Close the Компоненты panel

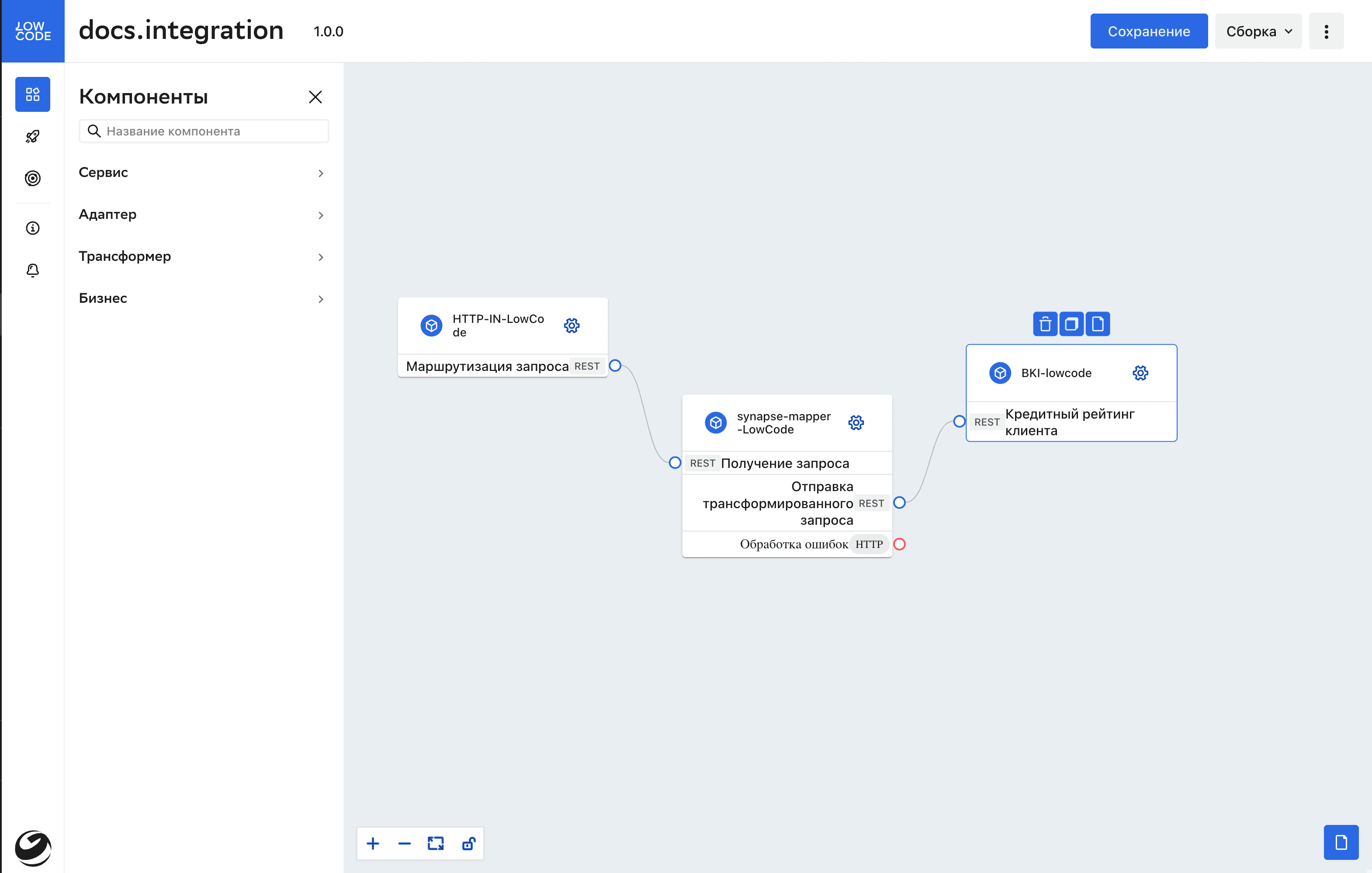click(x=315, y=97)
